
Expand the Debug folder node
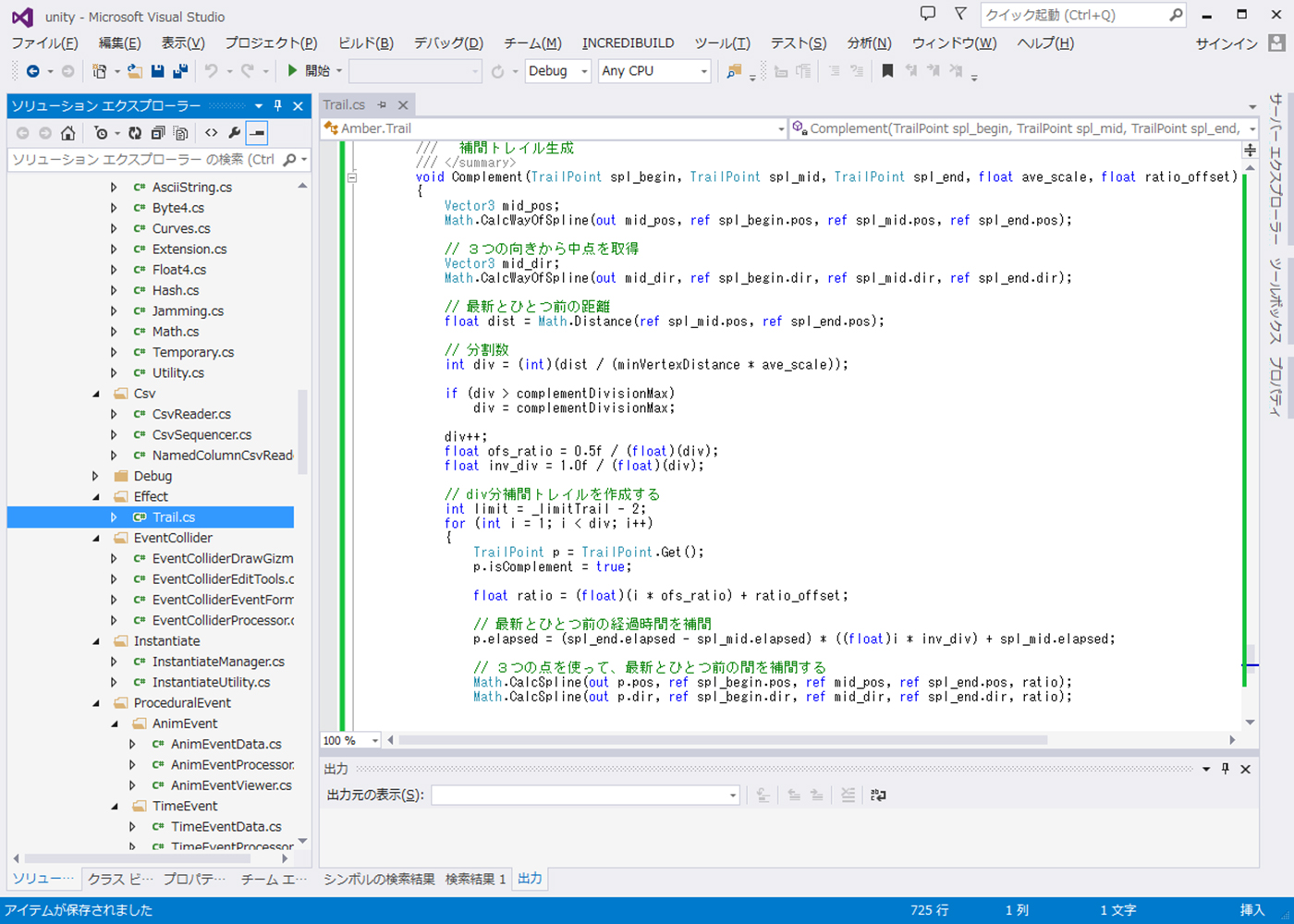pyautogui.click(x=96, y=476)
